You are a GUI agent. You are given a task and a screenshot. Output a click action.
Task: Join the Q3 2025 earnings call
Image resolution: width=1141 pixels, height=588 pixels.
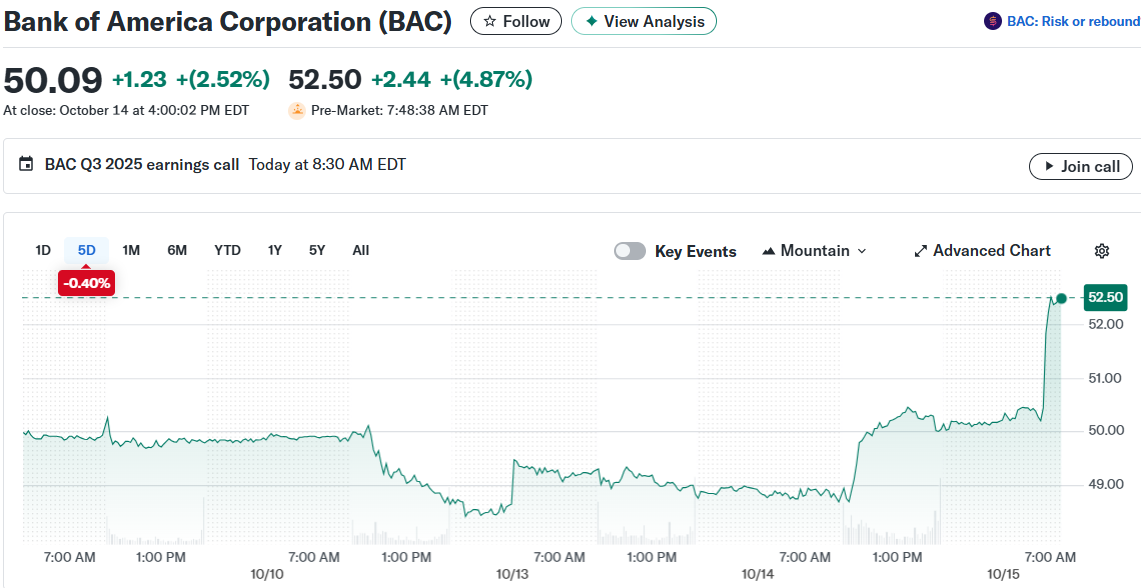[1081, 166]
